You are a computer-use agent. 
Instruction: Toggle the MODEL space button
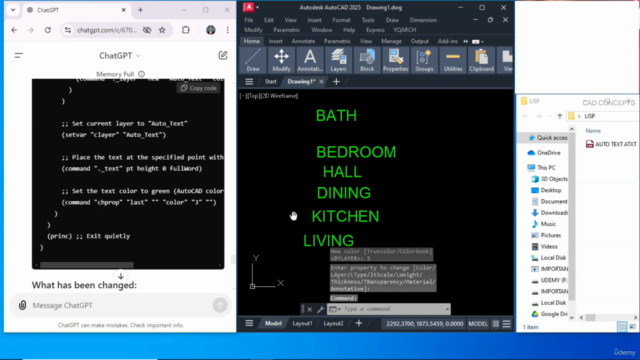tap(478, 324)
